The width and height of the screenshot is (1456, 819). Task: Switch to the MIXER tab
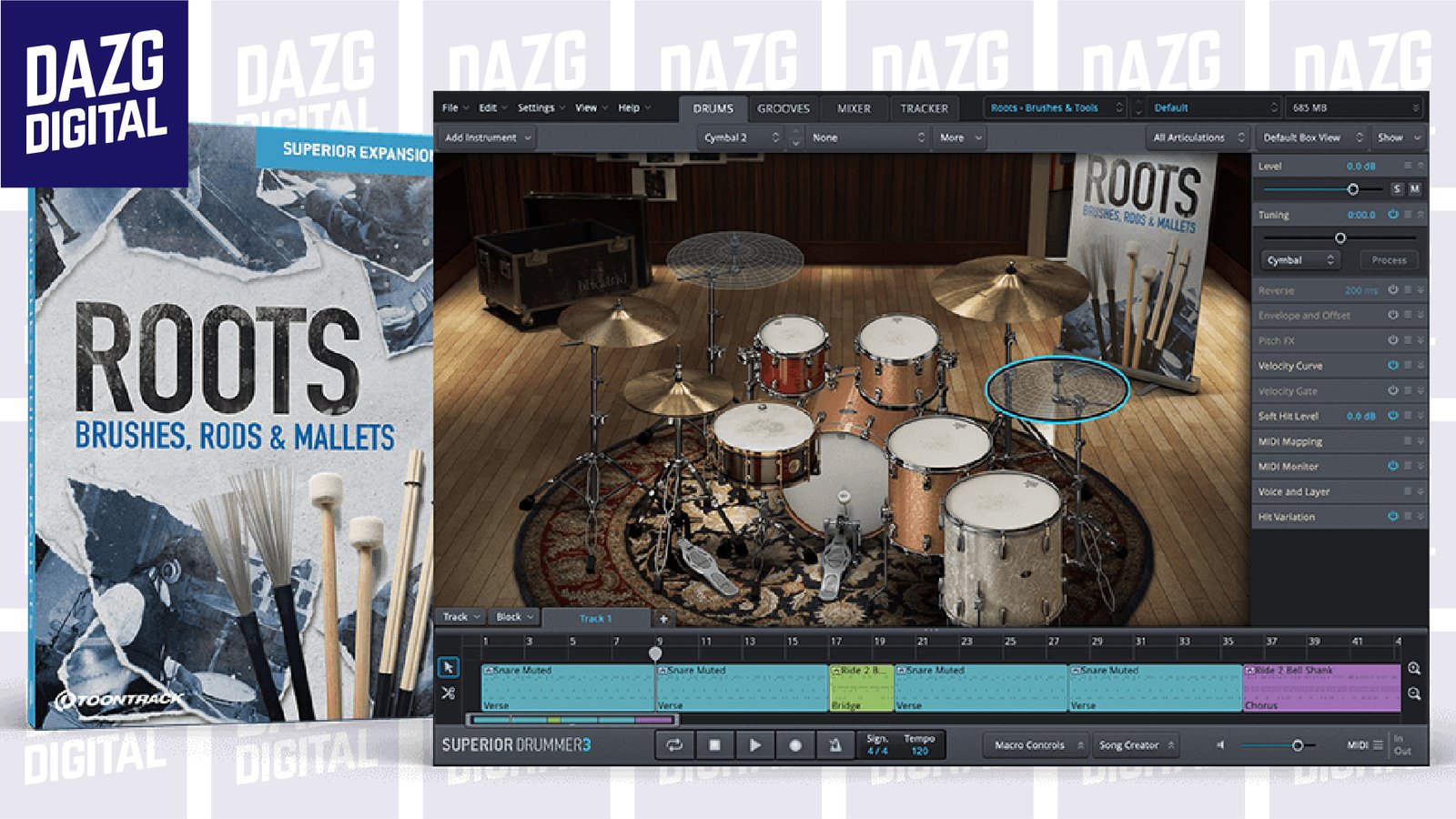tap(854, 108)
